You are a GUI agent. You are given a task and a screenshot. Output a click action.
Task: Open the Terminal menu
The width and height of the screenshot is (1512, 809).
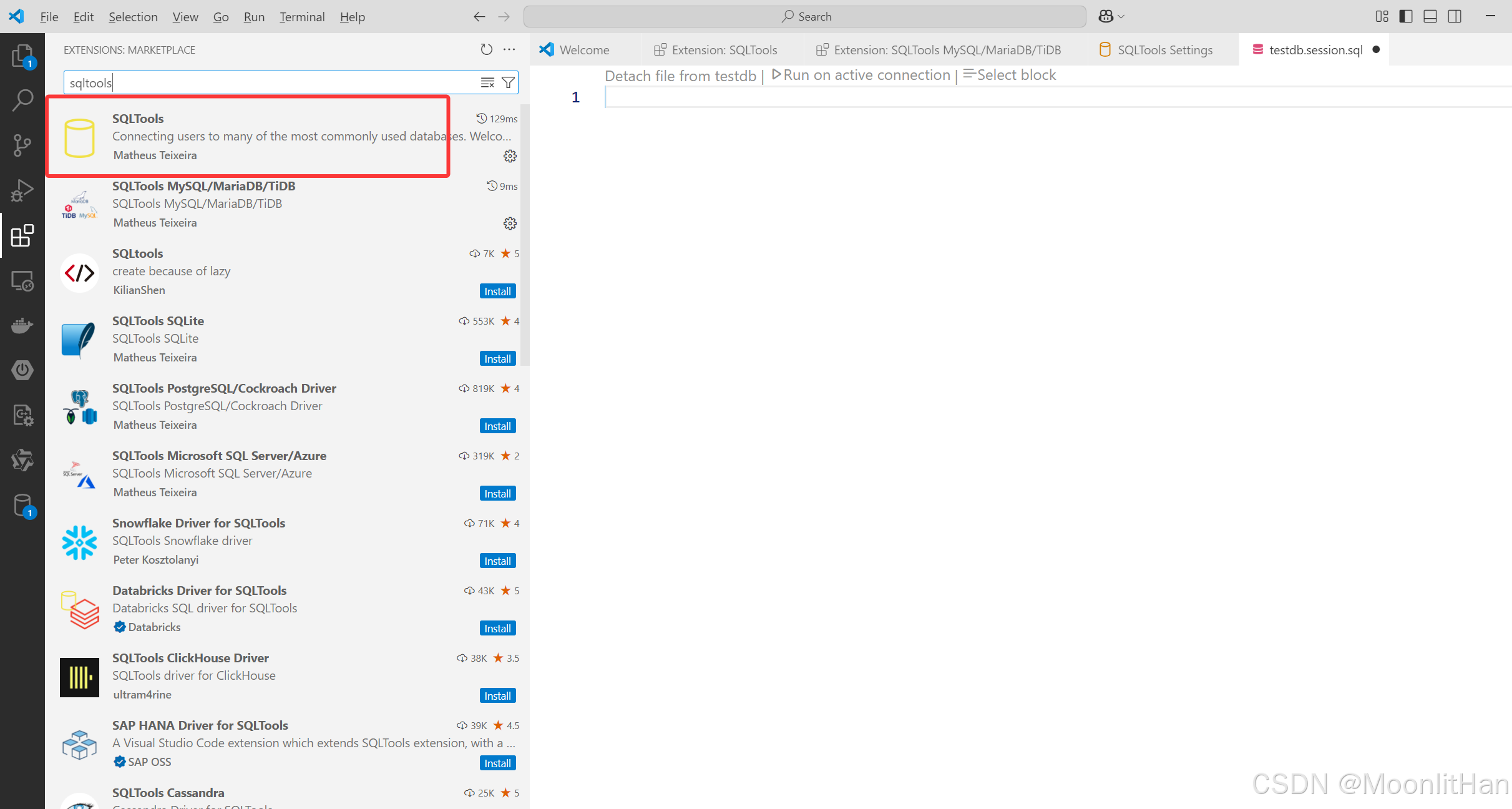tap(302, 17)
